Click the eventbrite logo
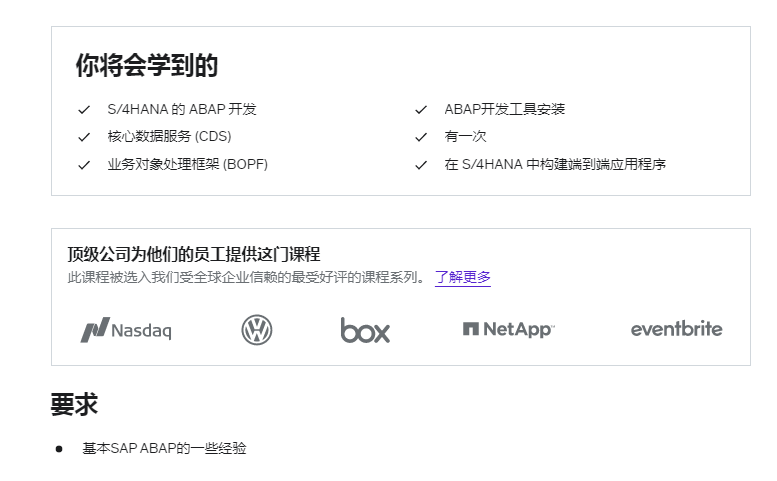777x481 pixels. (x=676, y=329)
